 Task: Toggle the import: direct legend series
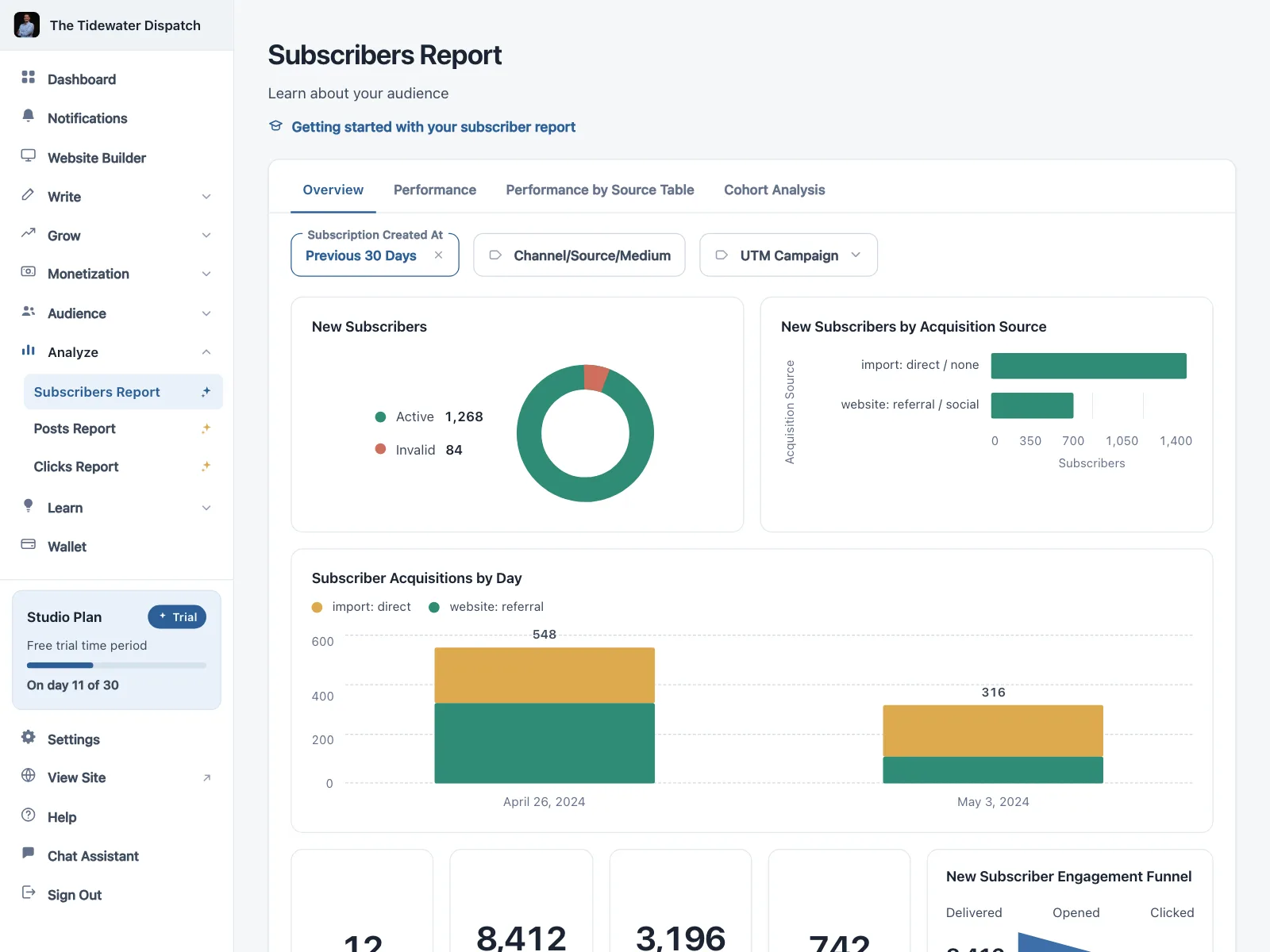(361, 607)
